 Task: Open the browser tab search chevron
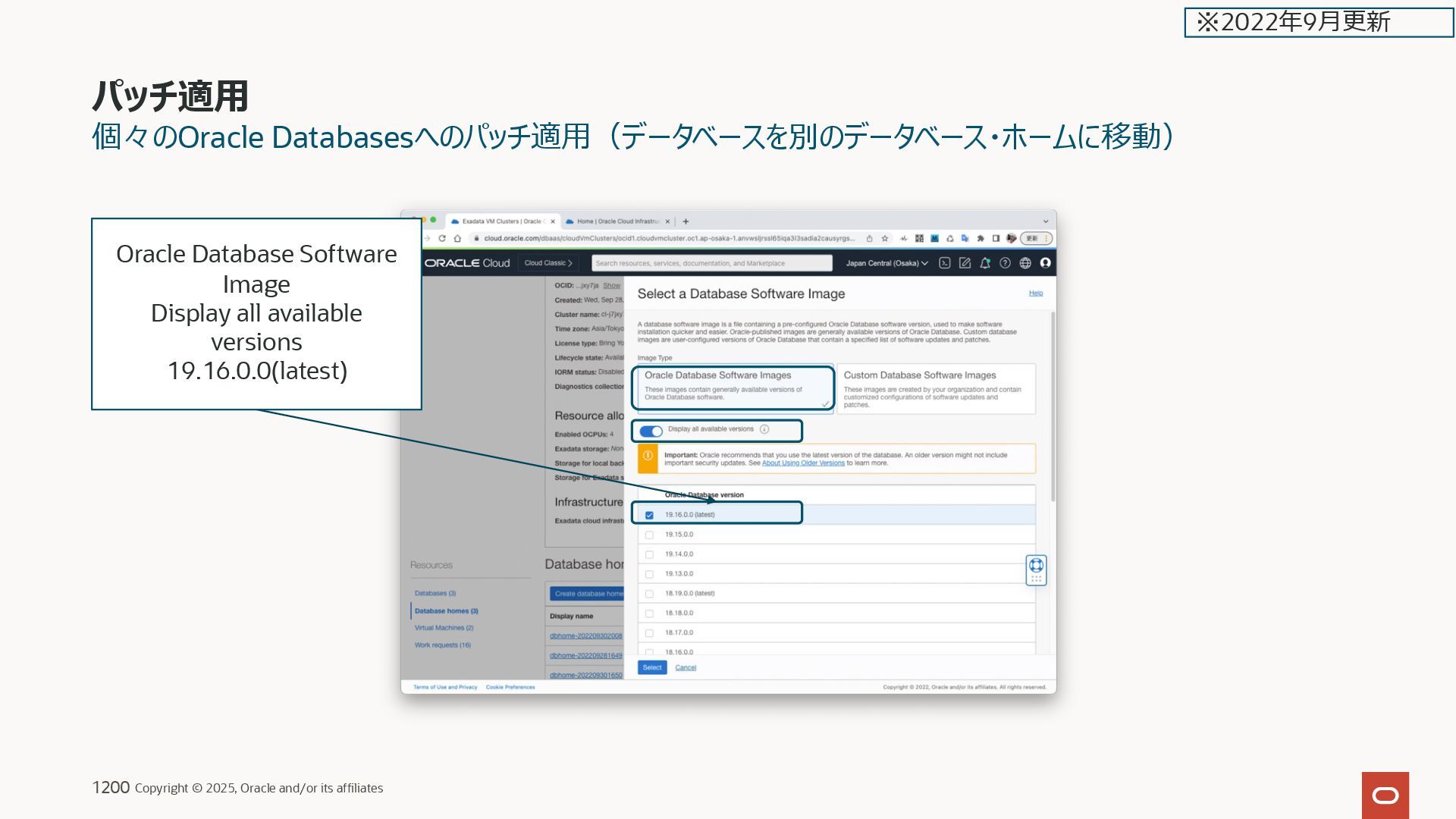(x=1045, y=221)
